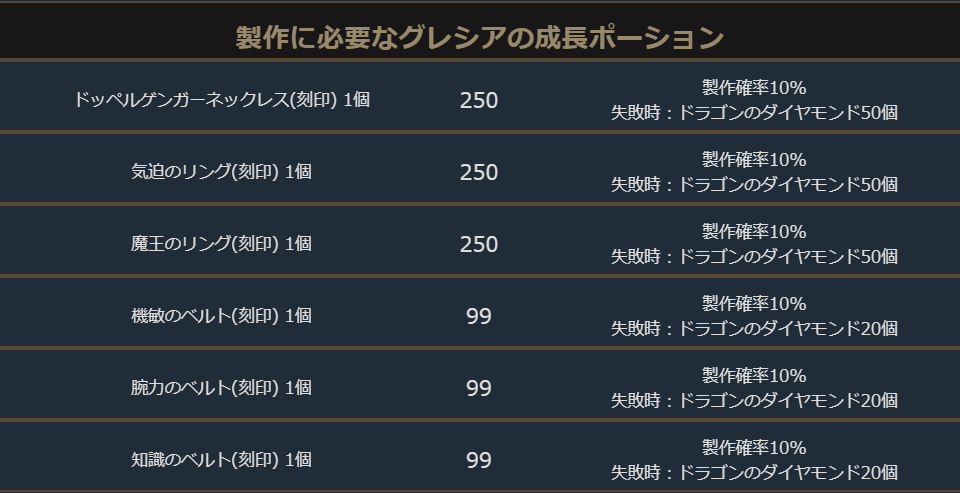Image resolution: width=960 pixels, height=493 pixels.
Task: Select 機敏のベルト(刻印) 1個 item name
Action: point(222,316)
